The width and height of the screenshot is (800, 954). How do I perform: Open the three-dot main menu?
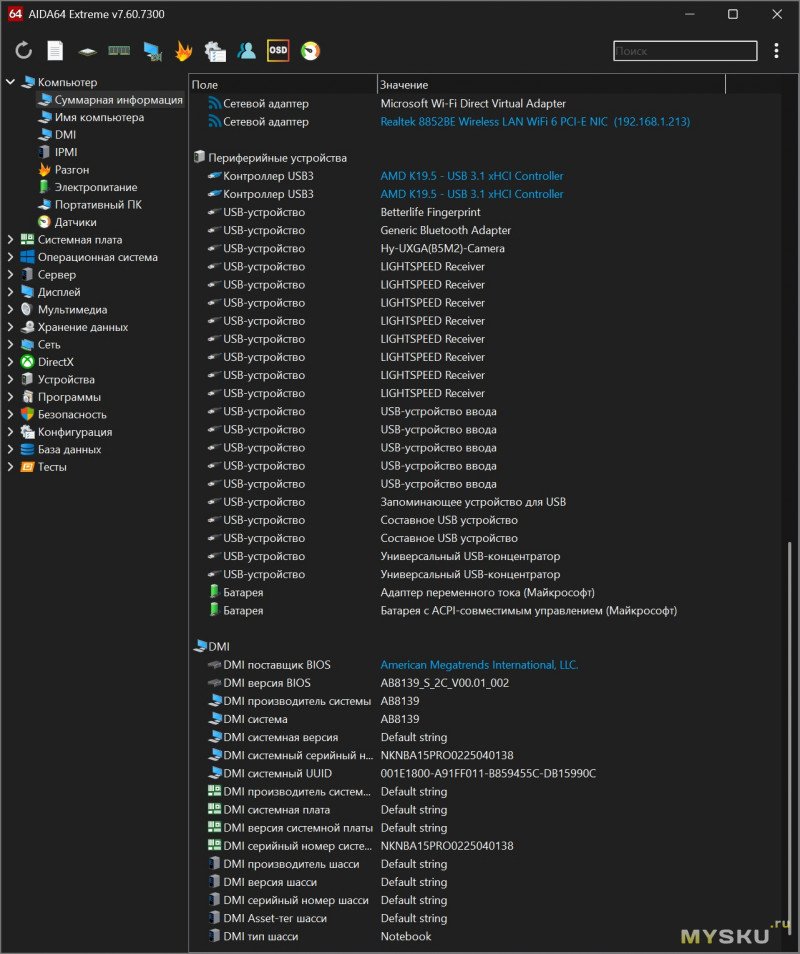776,50
